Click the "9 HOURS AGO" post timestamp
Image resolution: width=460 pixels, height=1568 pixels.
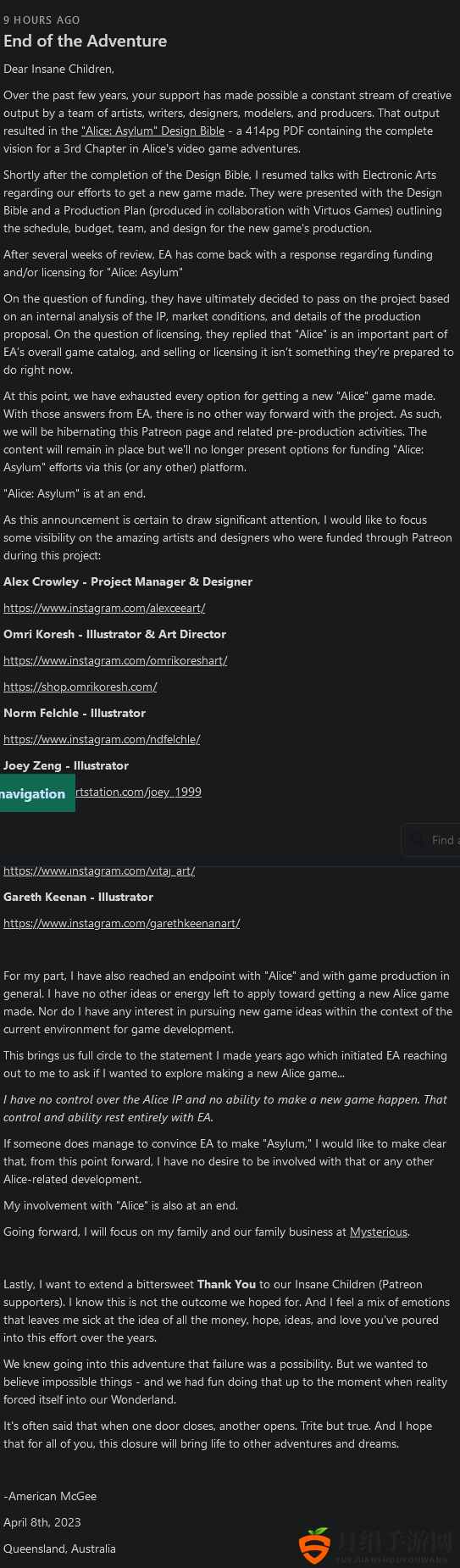pyautogui.click(x=42, y=19)
